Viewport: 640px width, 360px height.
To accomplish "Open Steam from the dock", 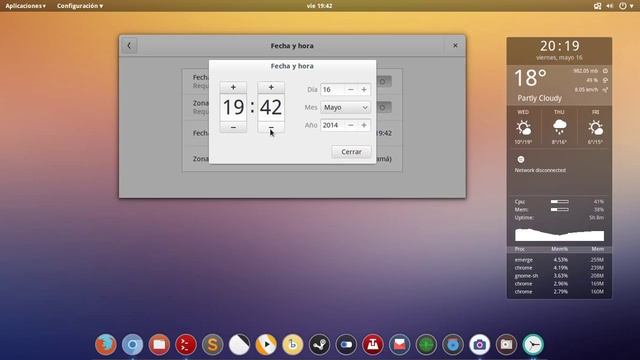I will point(319,344).
